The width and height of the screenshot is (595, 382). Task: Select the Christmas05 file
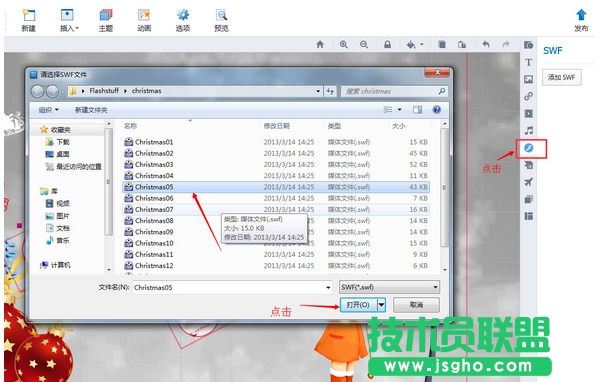click(x=276, y=187)
